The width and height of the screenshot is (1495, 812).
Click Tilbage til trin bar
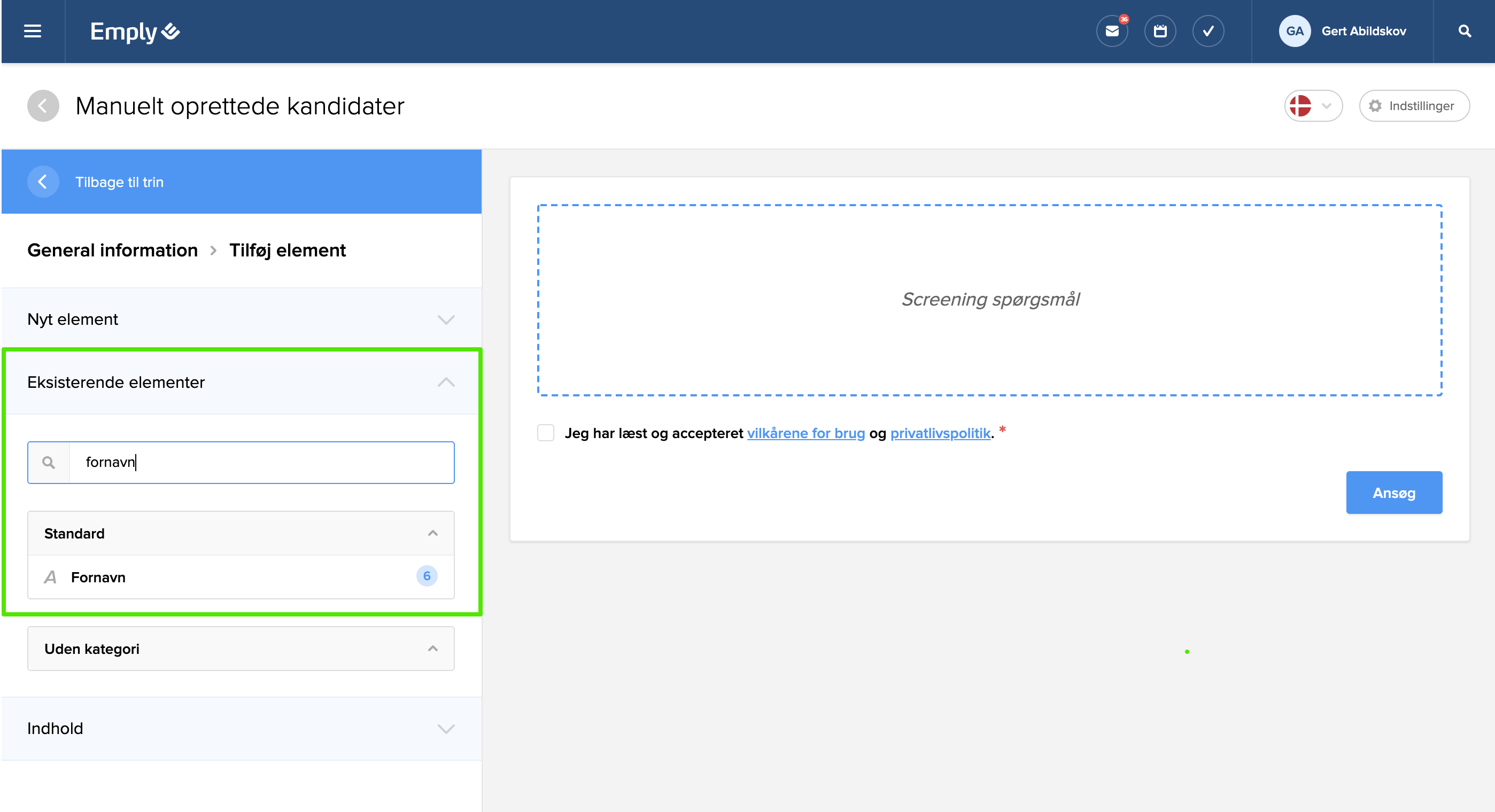point(119,182)
